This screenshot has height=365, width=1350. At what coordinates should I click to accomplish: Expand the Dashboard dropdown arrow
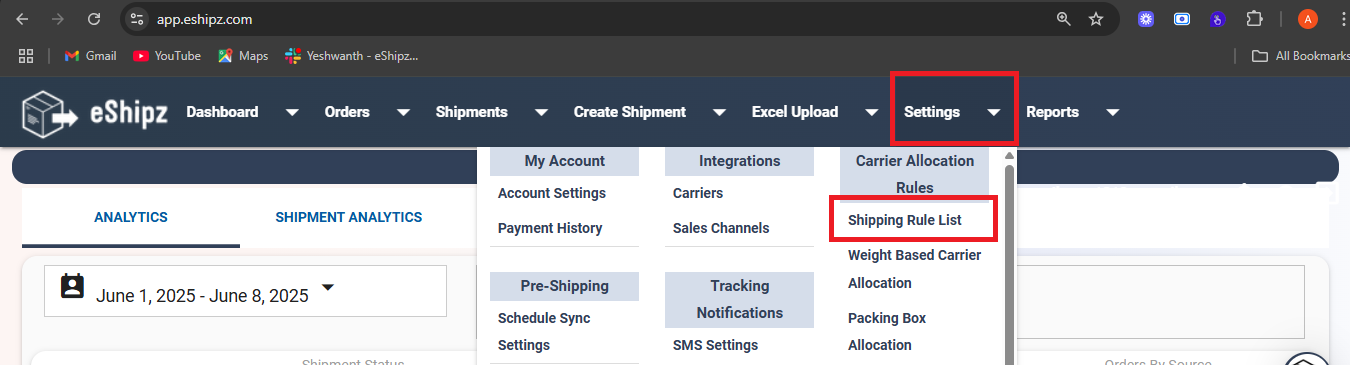click(x=292, y=113)
